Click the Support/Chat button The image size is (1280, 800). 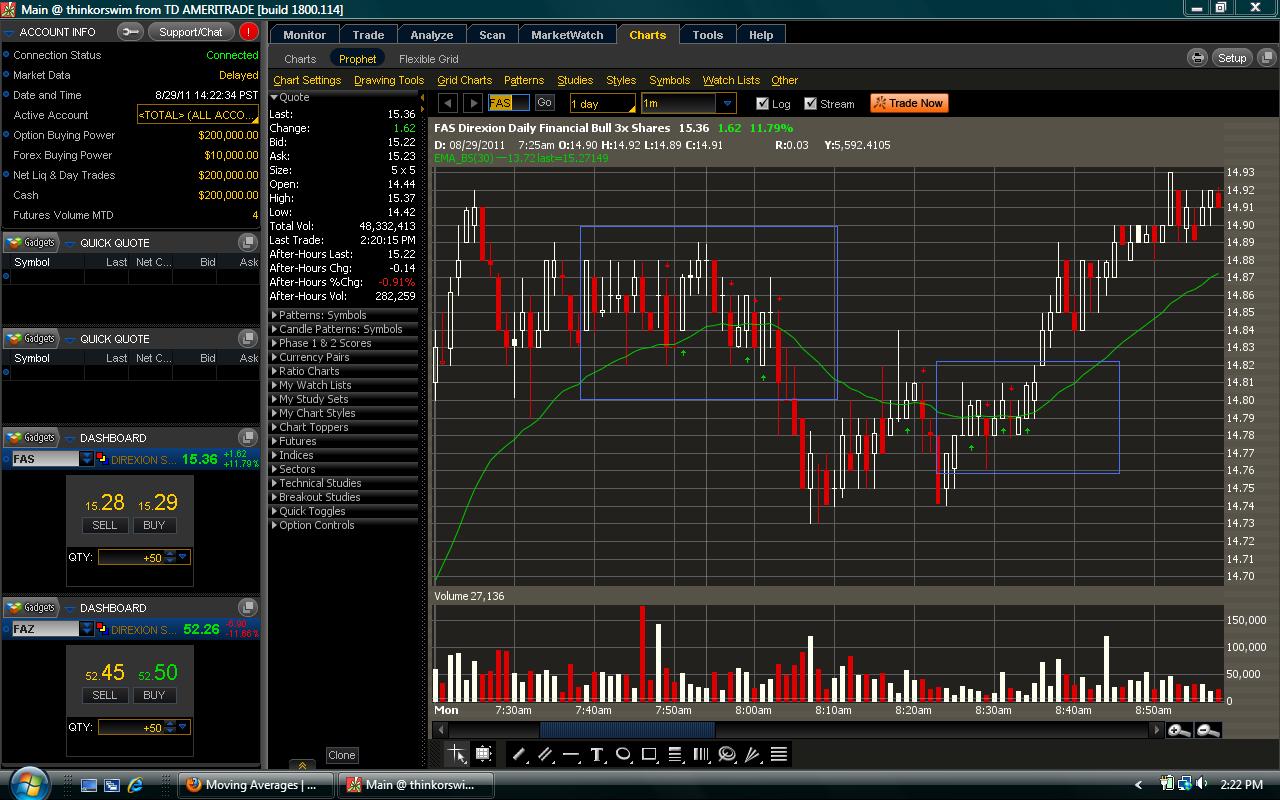tap(190, 32)
